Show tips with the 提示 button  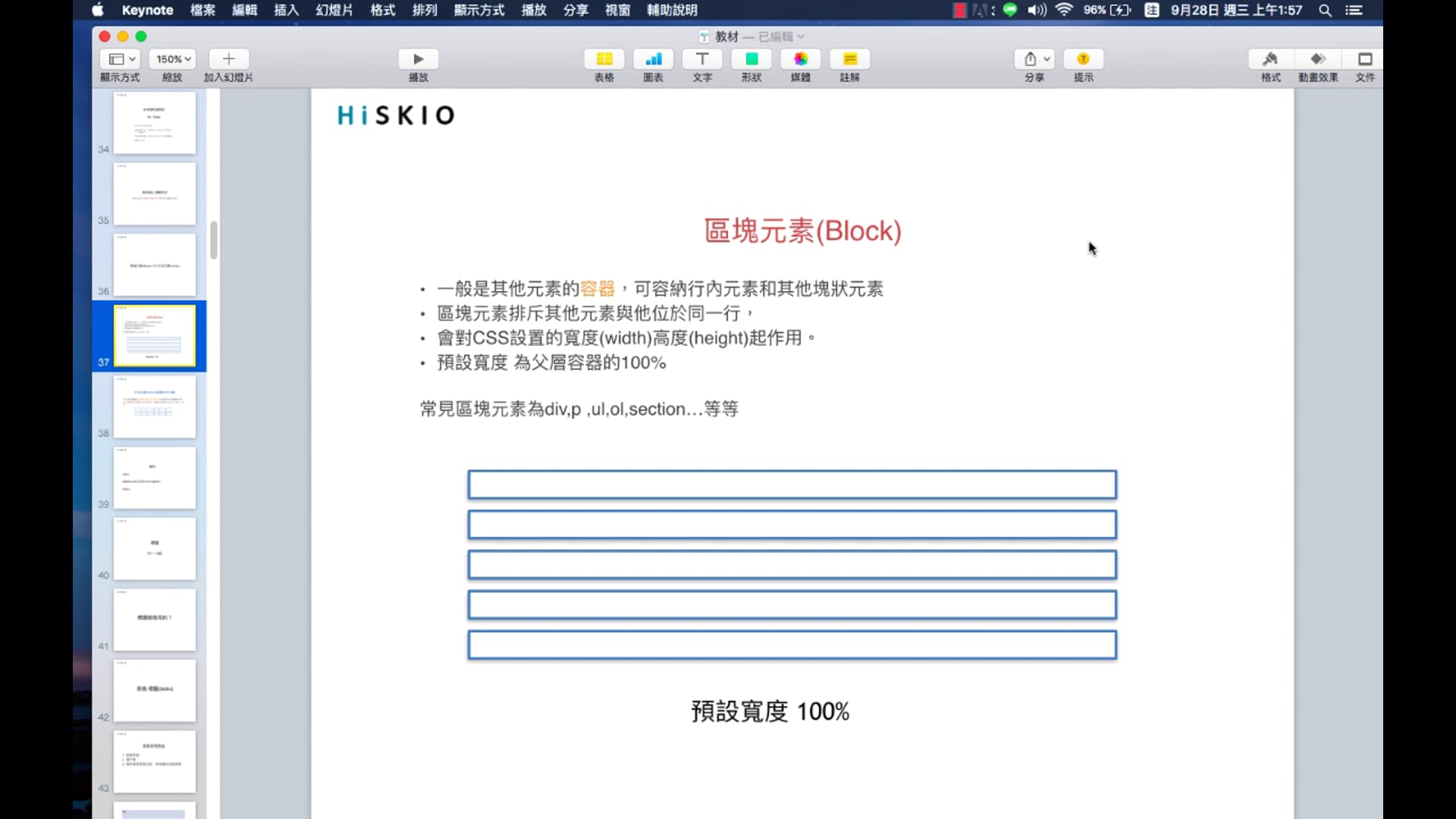coord(1083,59)
